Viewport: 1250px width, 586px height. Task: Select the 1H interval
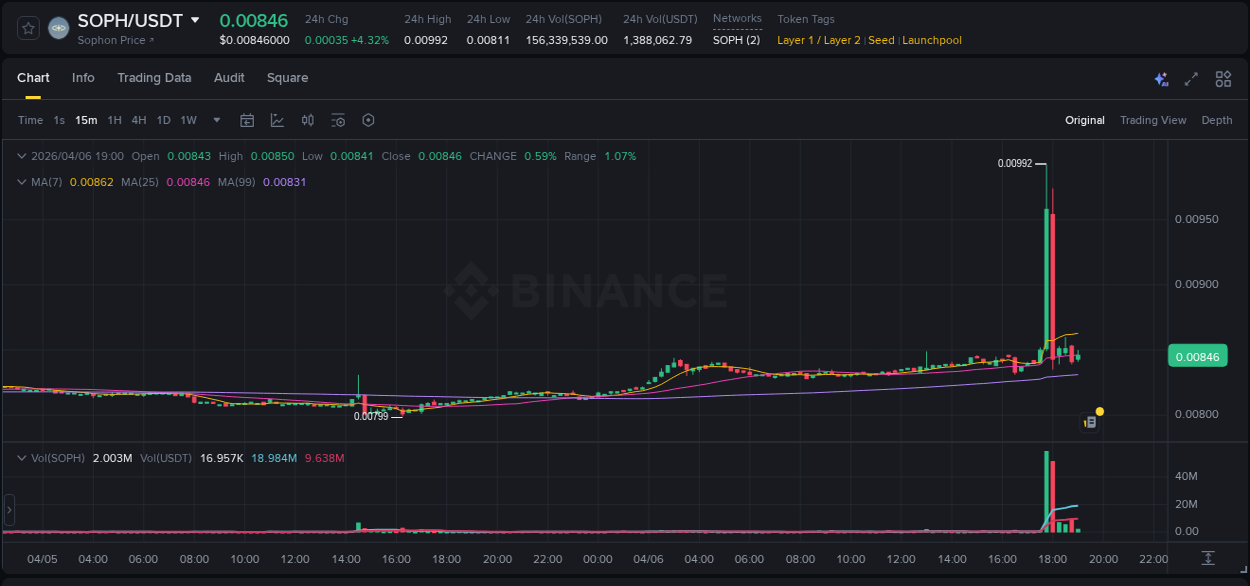click(114, 120)
